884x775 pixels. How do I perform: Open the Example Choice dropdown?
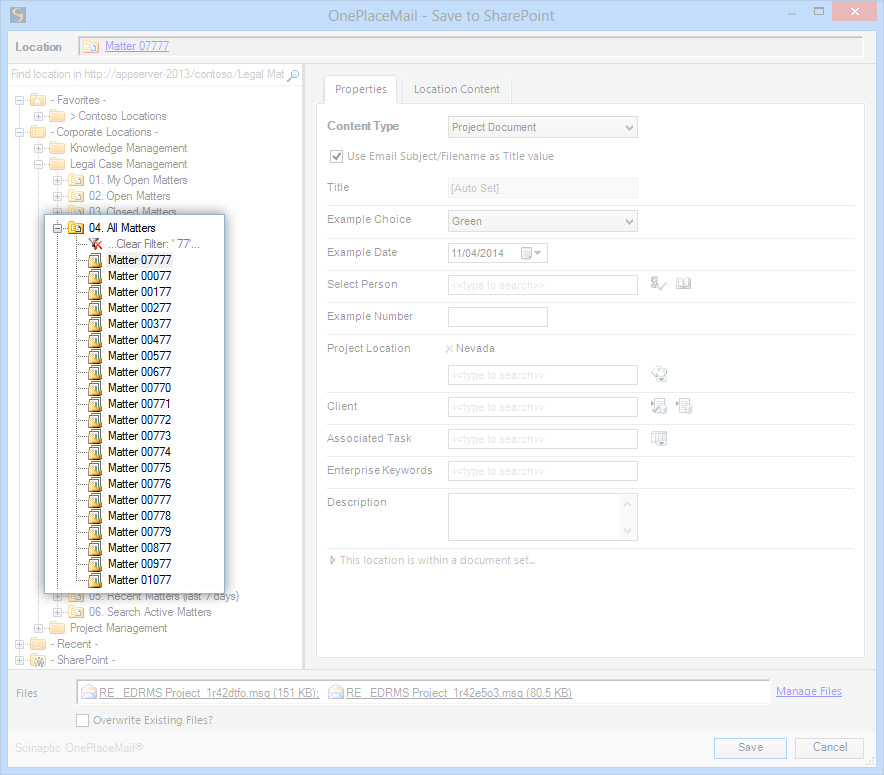(x=542, y=221)
